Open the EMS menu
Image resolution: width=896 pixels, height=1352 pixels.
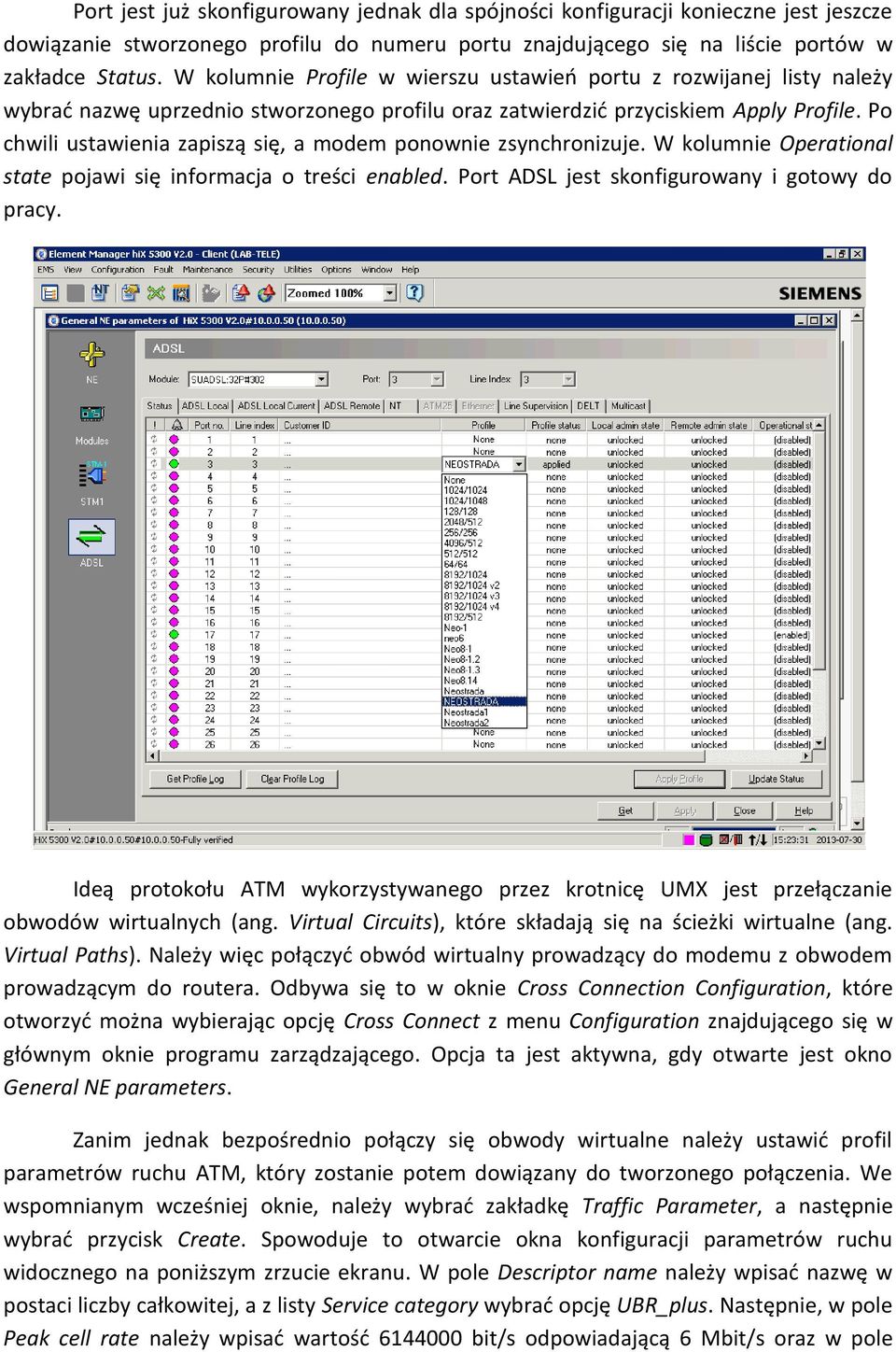[46, 270]
